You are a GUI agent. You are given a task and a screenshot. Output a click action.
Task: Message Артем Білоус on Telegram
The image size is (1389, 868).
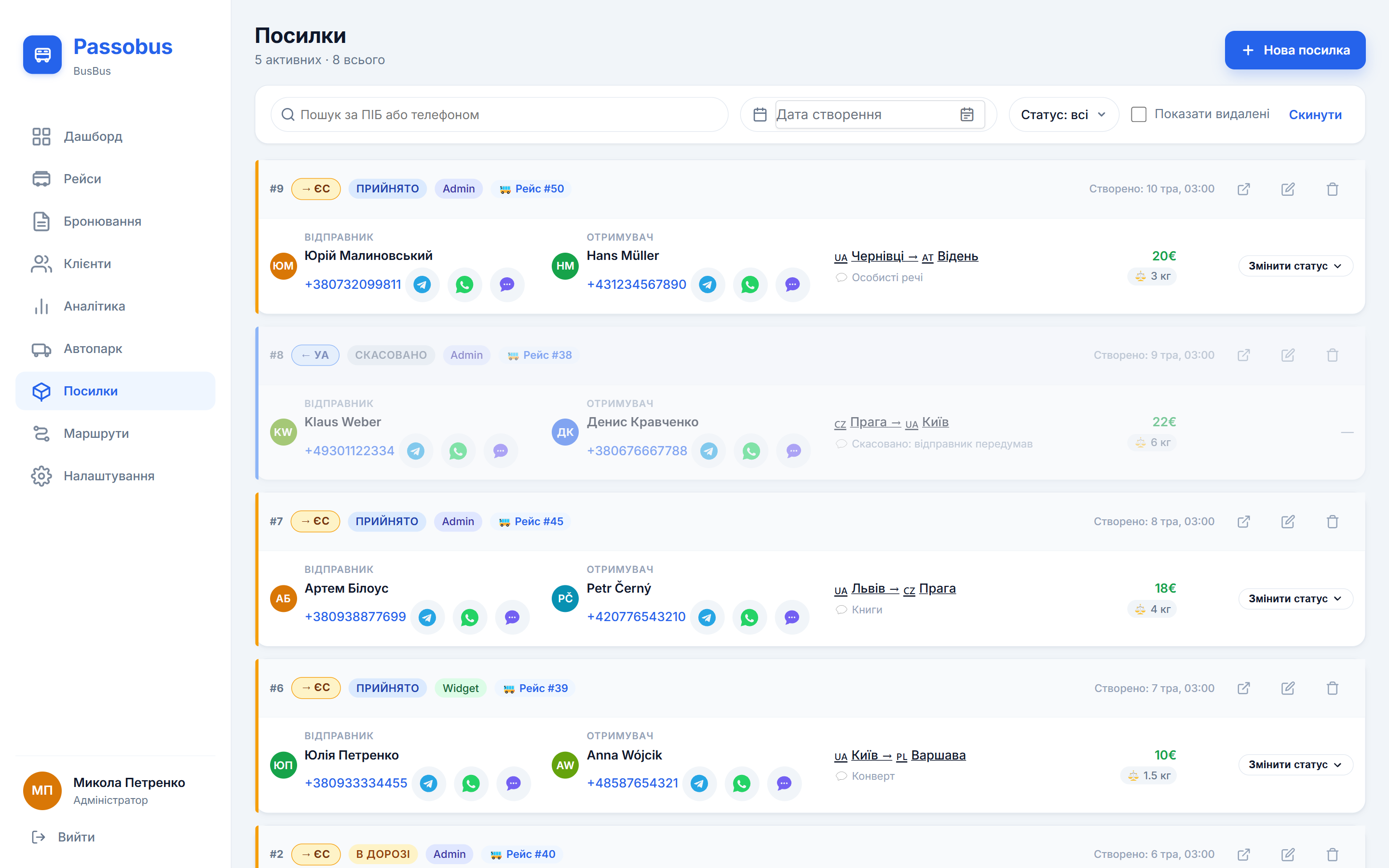coord(427,617)
